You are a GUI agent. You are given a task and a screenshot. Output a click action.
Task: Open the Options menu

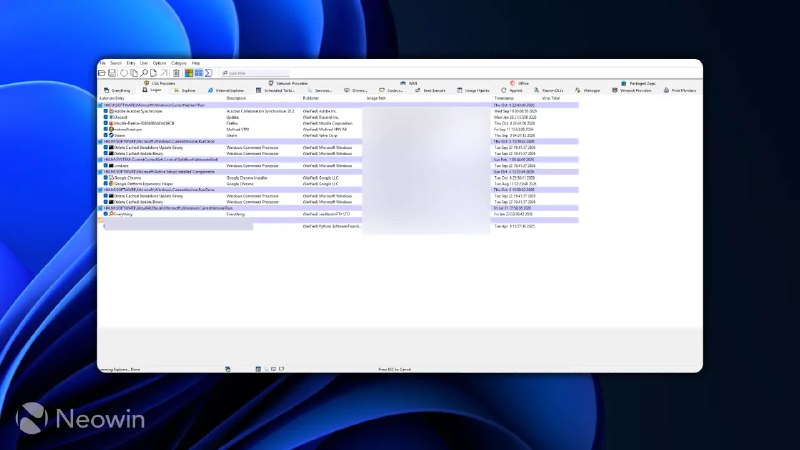click(159, 63)
